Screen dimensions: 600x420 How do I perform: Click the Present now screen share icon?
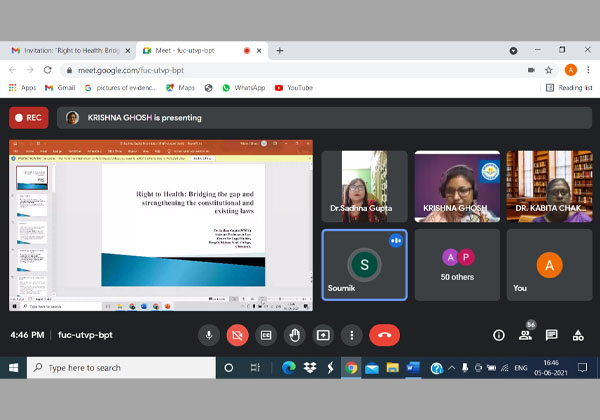tap(323, 335)
